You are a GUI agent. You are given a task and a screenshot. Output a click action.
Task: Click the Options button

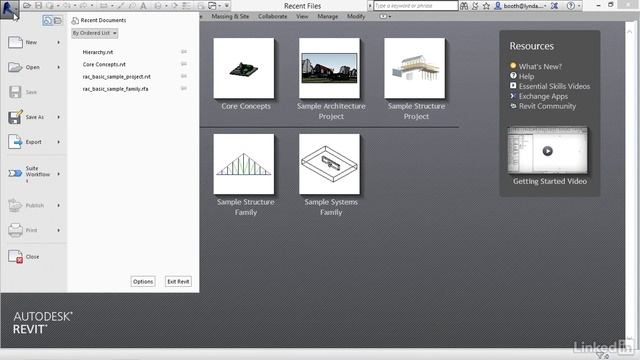click(x=143, y=282)
